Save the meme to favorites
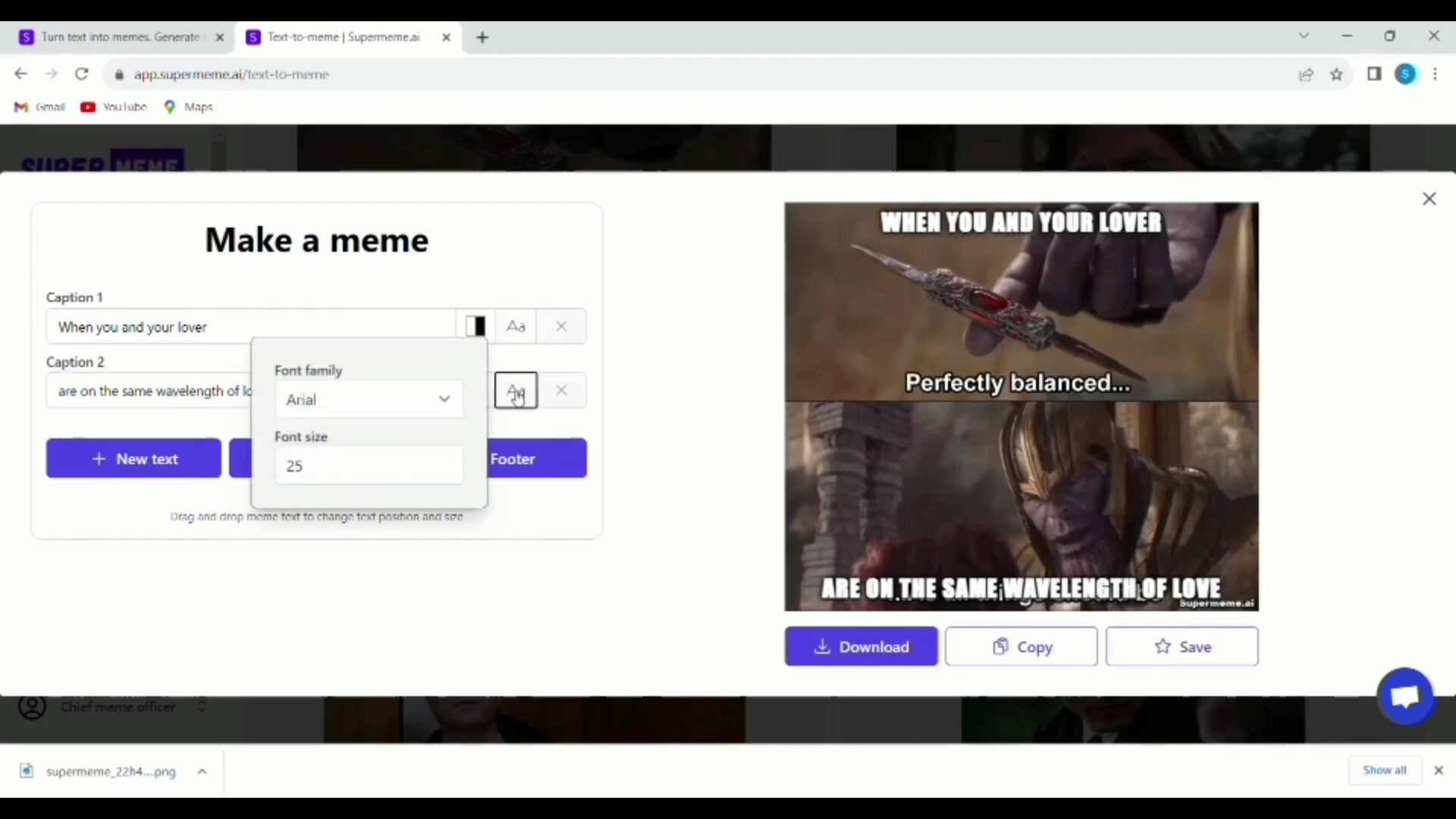Image resolution: width=1456 pixels, height=819 pixels. [1182, 647]
